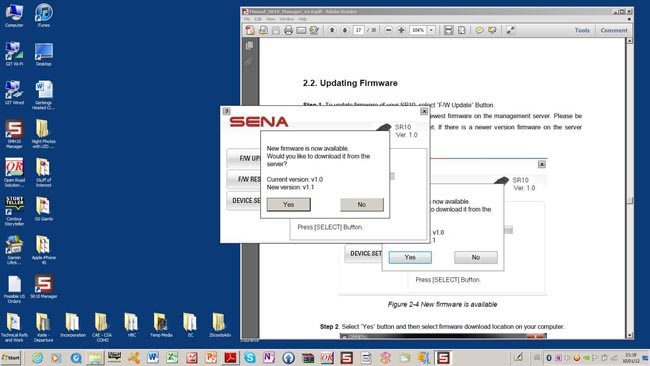This screenshot has height=366, width=650.
Task: Select the SMH10 Manager desktop icon
Action: pyautogui.click(x=14, y=134)
